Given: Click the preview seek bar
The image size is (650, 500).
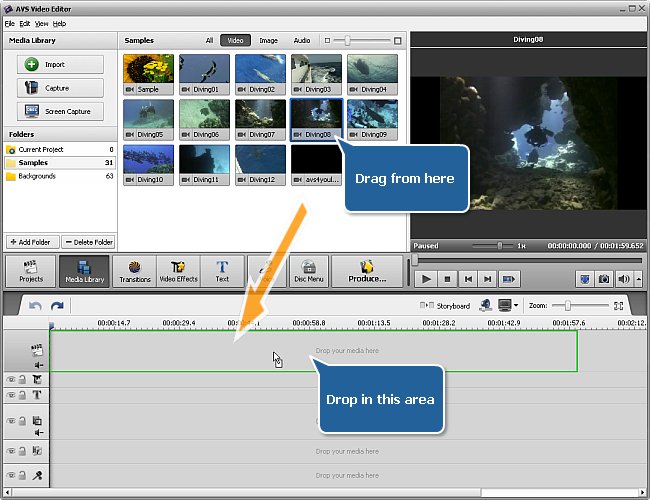Looking at the screenshot, I should click(x=528, y=260).
